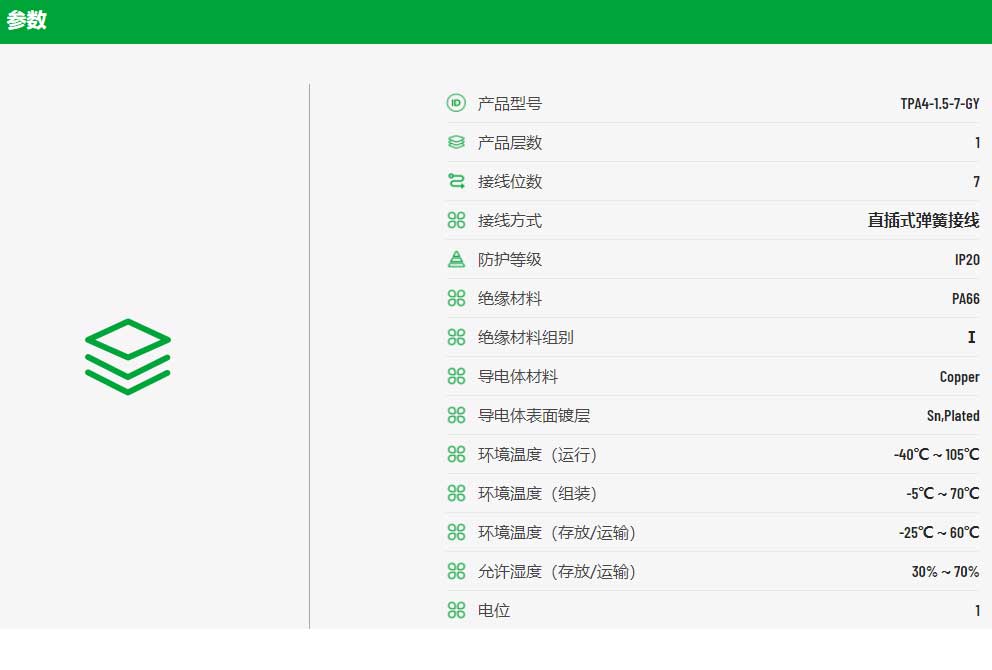Click the icon beside 电位 row
Image resolution: width=992 pixels, height=670 pixels.
pyautogui.click(x=456, y=610)
